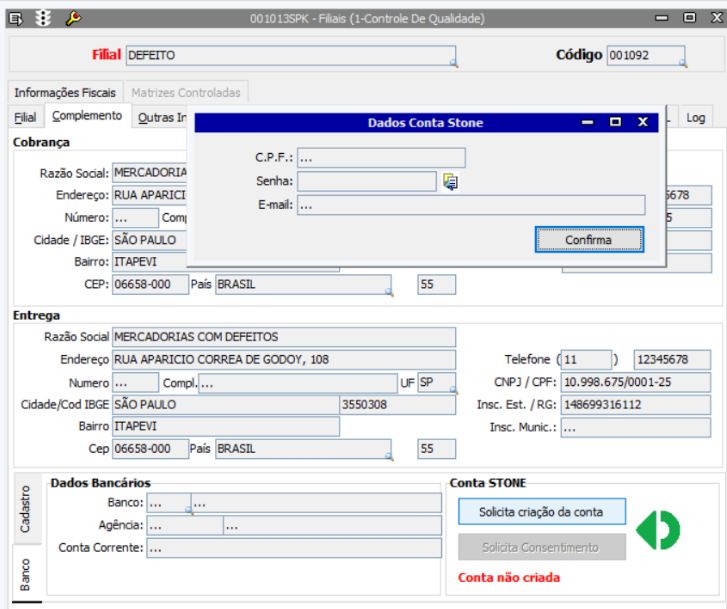Click the traffic light icon in title bar
This screenshot has height=609, width=727.
43,18
